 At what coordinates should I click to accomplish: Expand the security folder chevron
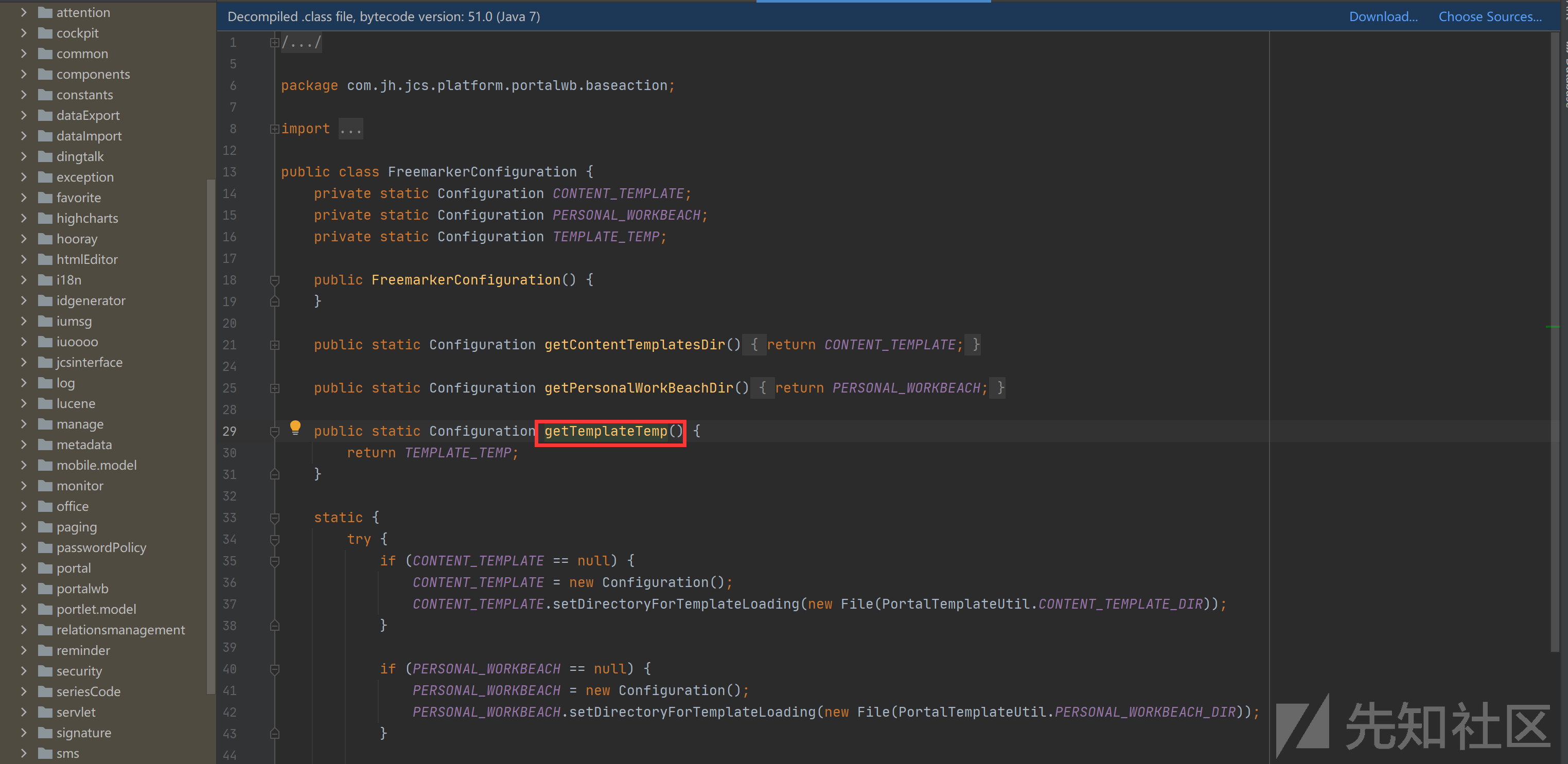tap(24, 671)
